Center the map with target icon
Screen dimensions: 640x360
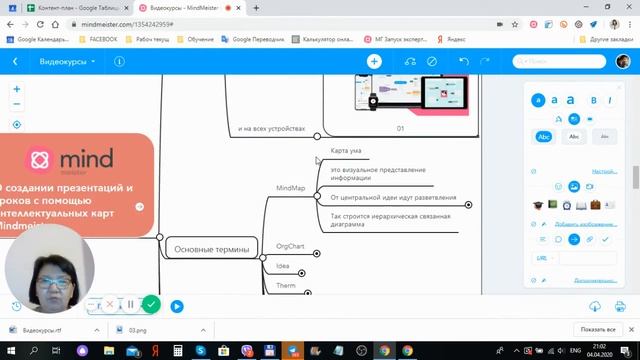(x=17, y=124)
